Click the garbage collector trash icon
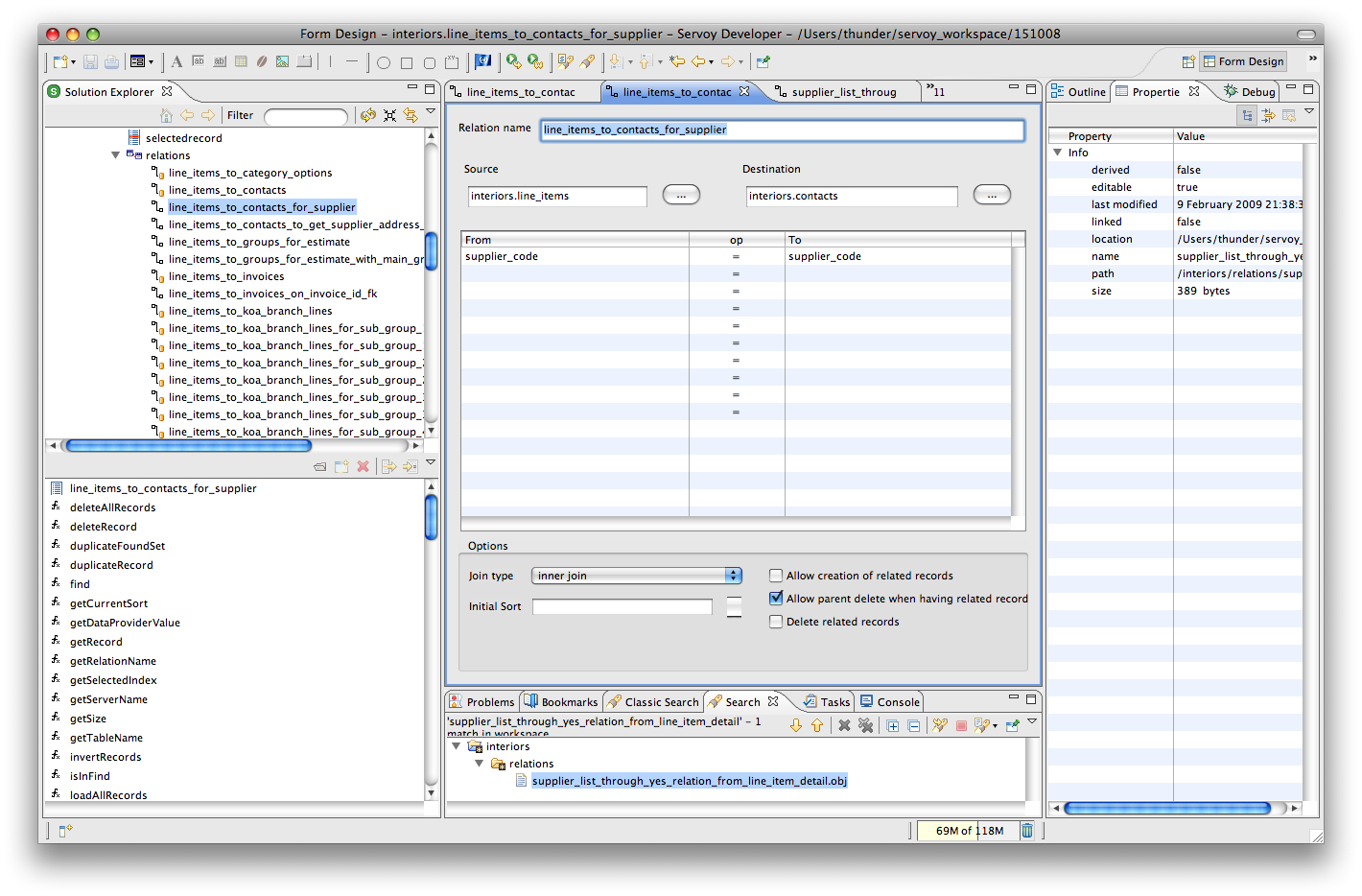 pyautogui.click(x=1027, y=831)
